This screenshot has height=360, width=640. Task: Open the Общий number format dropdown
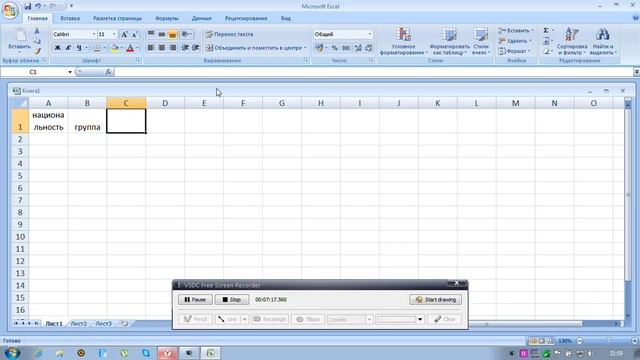click(x=370, y=34)
